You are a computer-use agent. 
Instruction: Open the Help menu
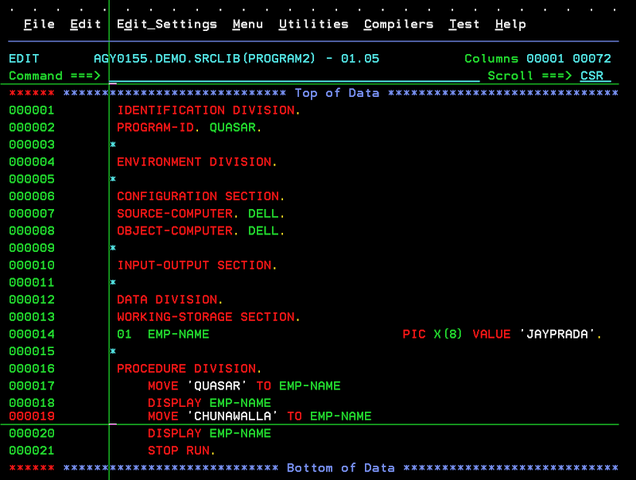pos(510,24)
